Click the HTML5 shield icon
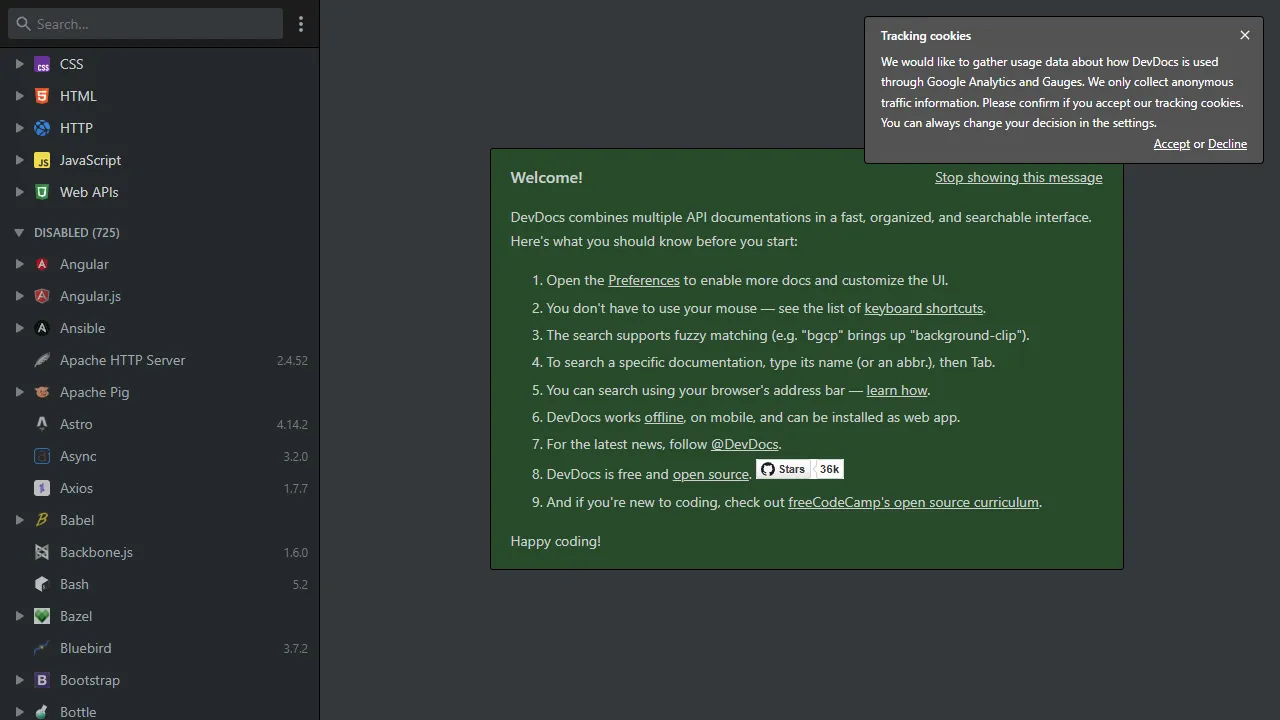 pyautogui.click(x=42, y=96)
